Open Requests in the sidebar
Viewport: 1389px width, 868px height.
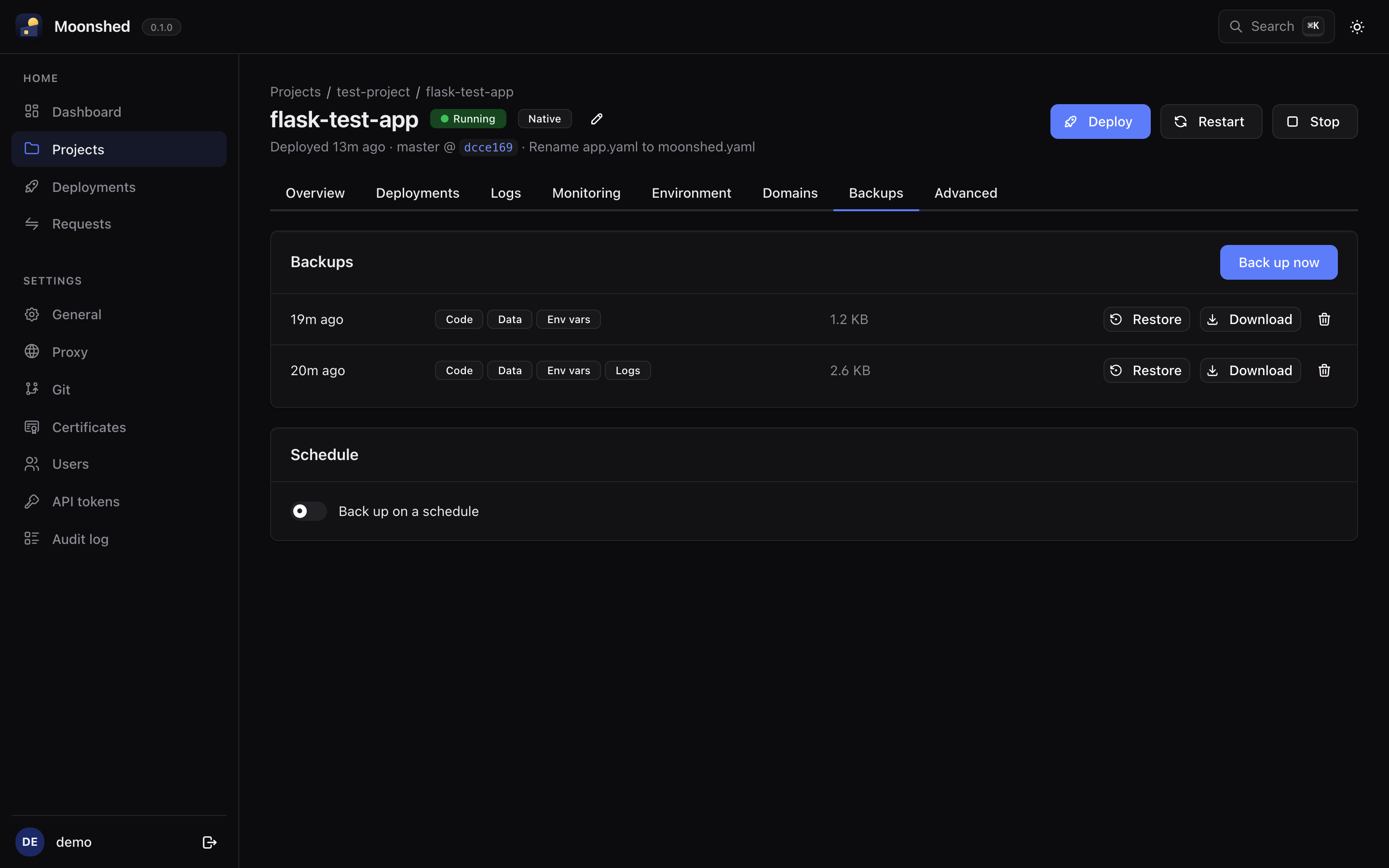click(119, 224)
